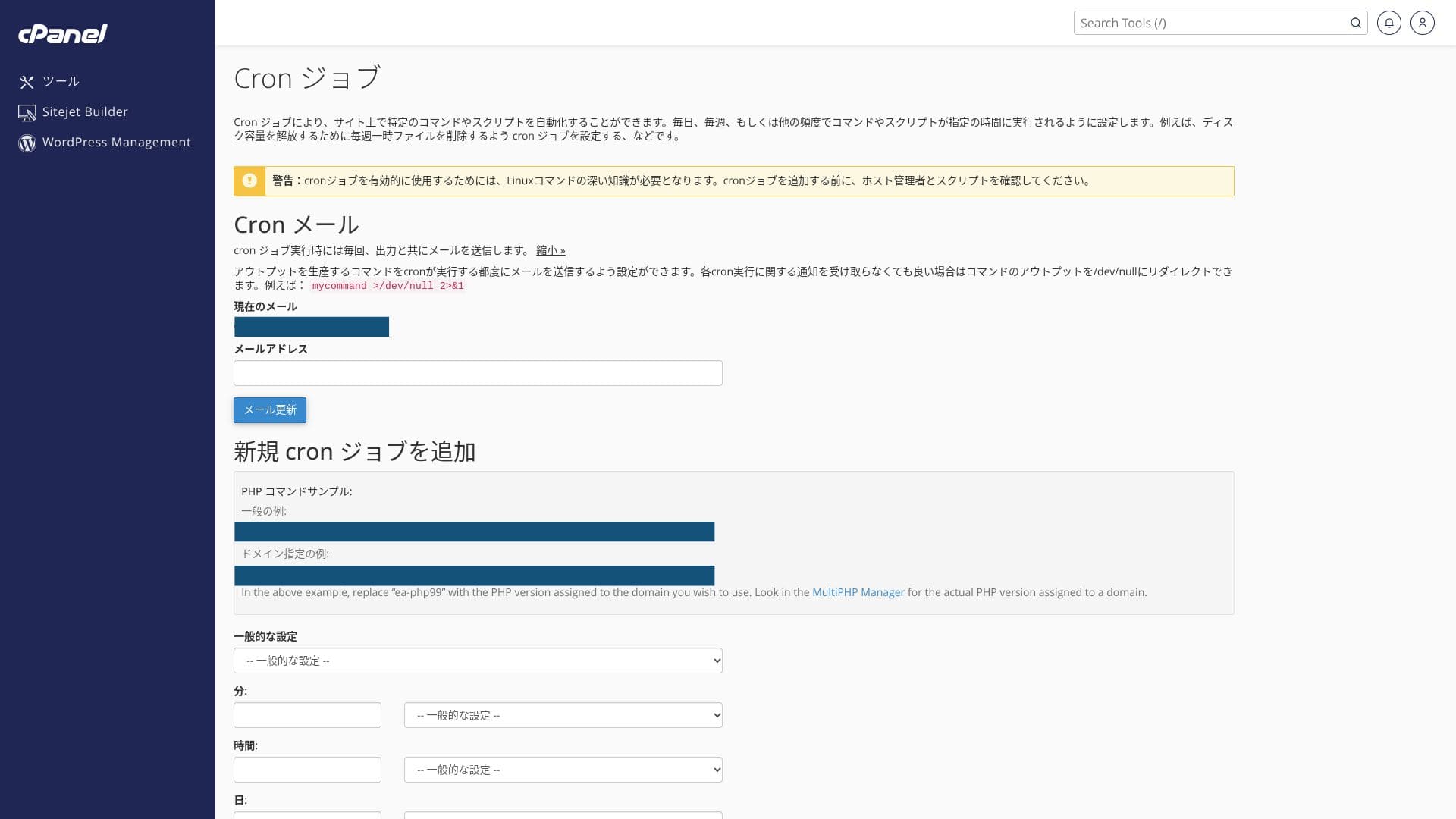The width and height of the screenshot is (1456, 819).
Task: Open the user account menu icon
Action: [1422, 23]
